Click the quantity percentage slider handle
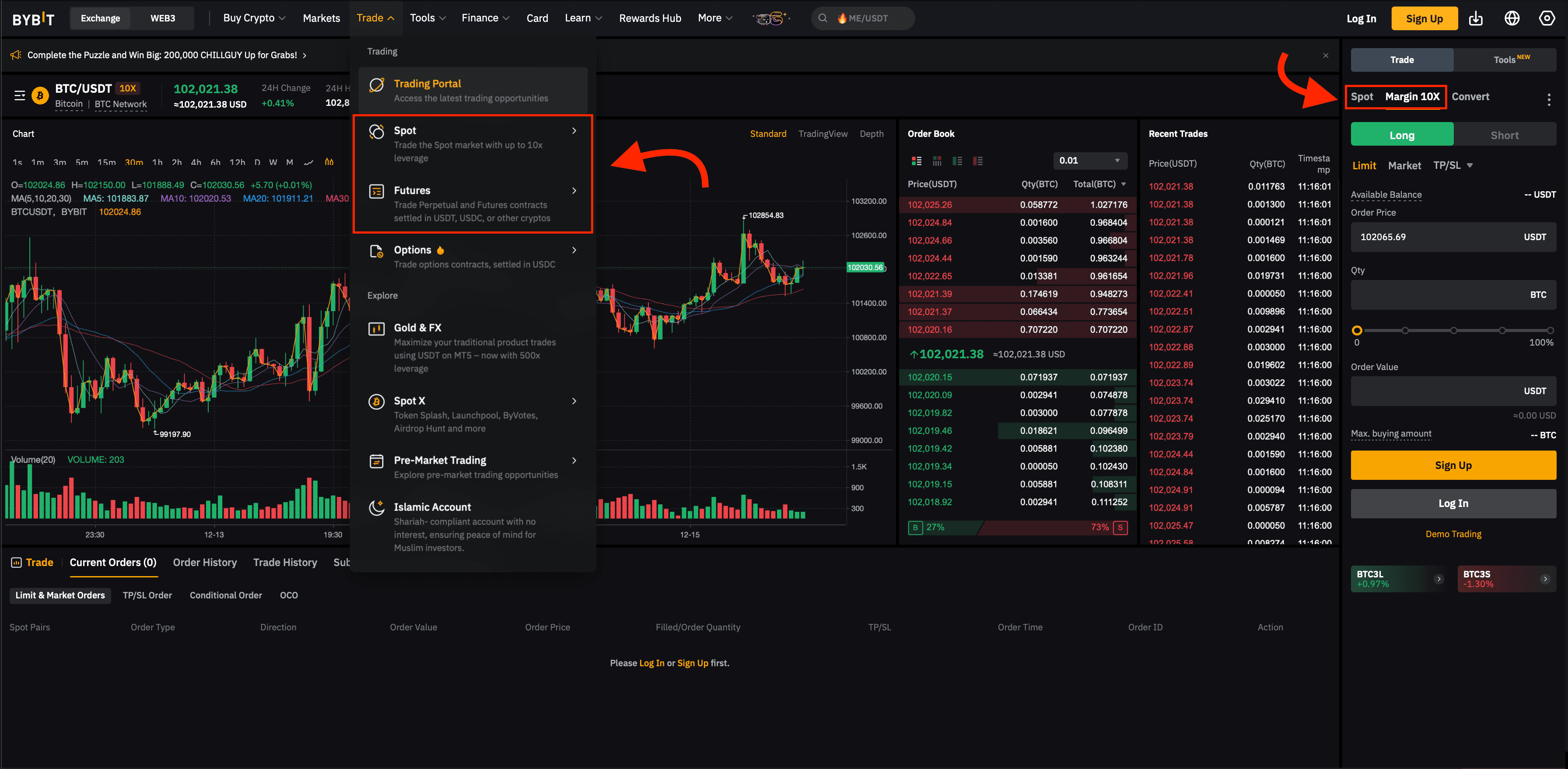1568x769 pixels. pos(1357,330)
